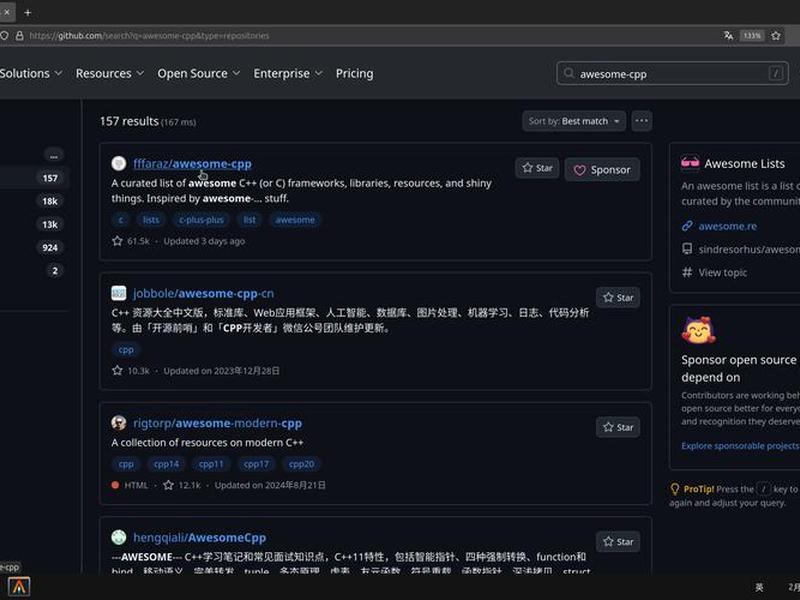Image resolution: width=800 pixels, height=600 pixels.
Task: Click the hengqiali avatar icon
Action: coord(119,537)
